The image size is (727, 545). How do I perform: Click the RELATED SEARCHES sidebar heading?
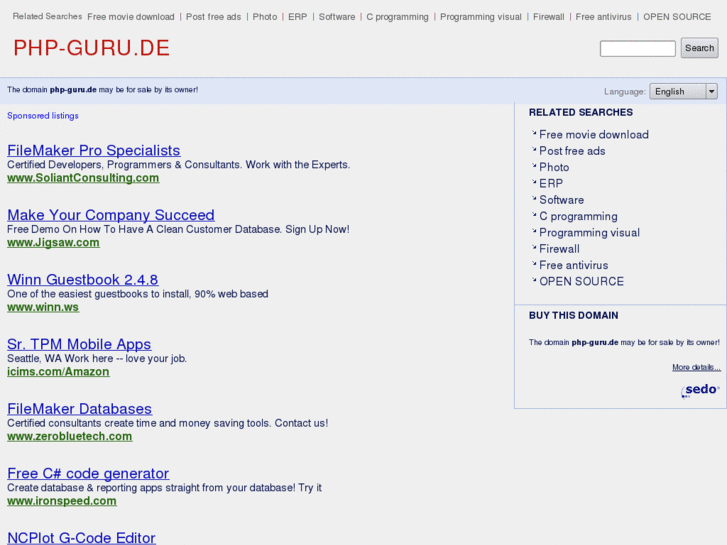pyautogui.click(x=580, y=112)
